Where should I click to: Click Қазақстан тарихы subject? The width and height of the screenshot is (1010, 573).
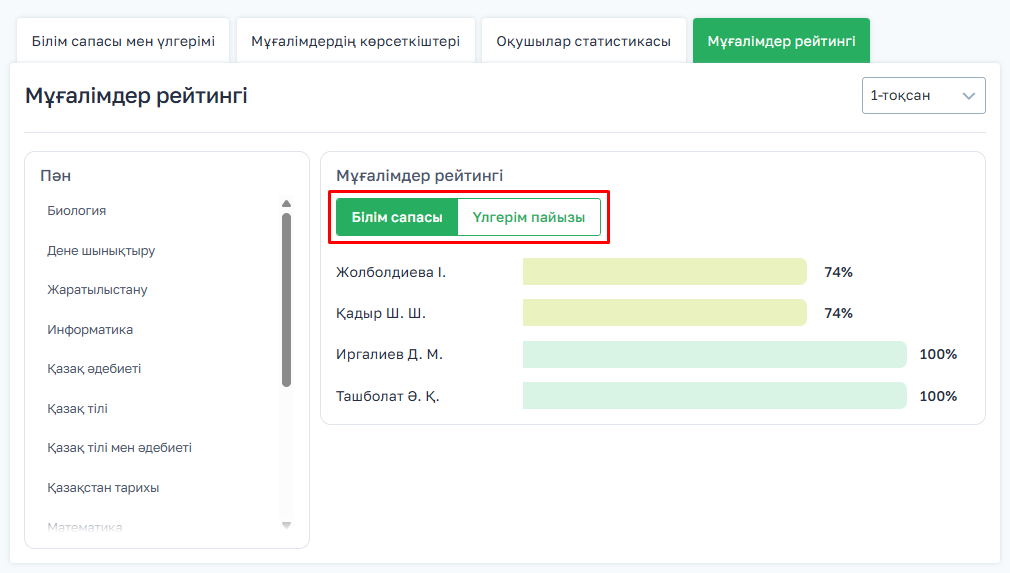point(103,488)
